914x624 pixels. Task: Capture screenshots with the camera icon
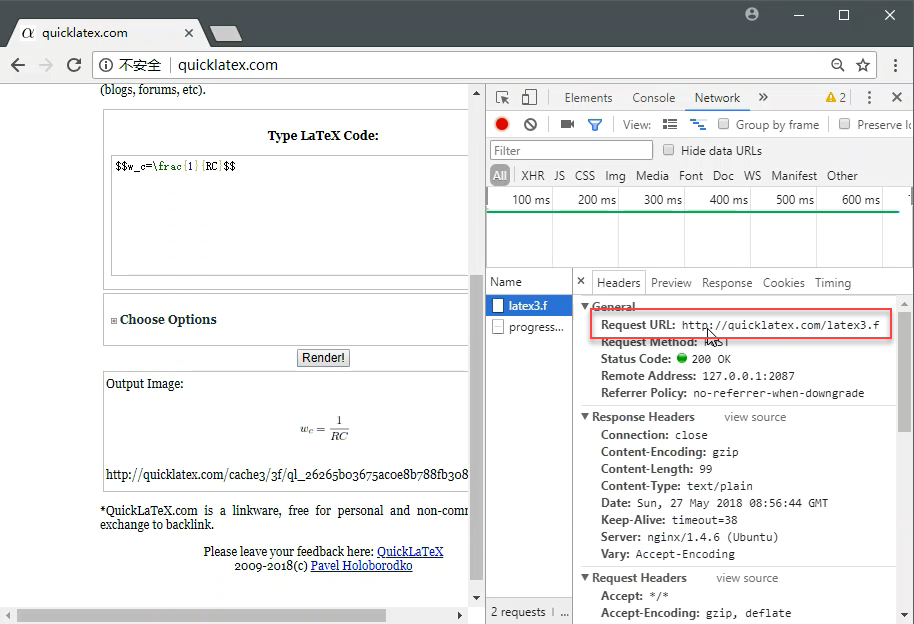pyautogui.click(x=567, y=124)
